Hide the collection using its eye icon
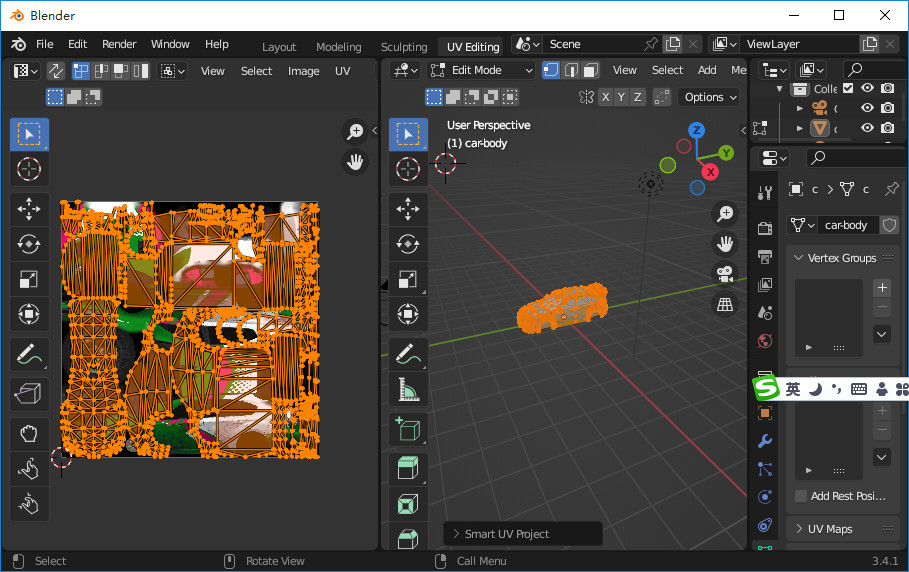Viewport: 909px width, 572px height. click(x=867, y=88)
